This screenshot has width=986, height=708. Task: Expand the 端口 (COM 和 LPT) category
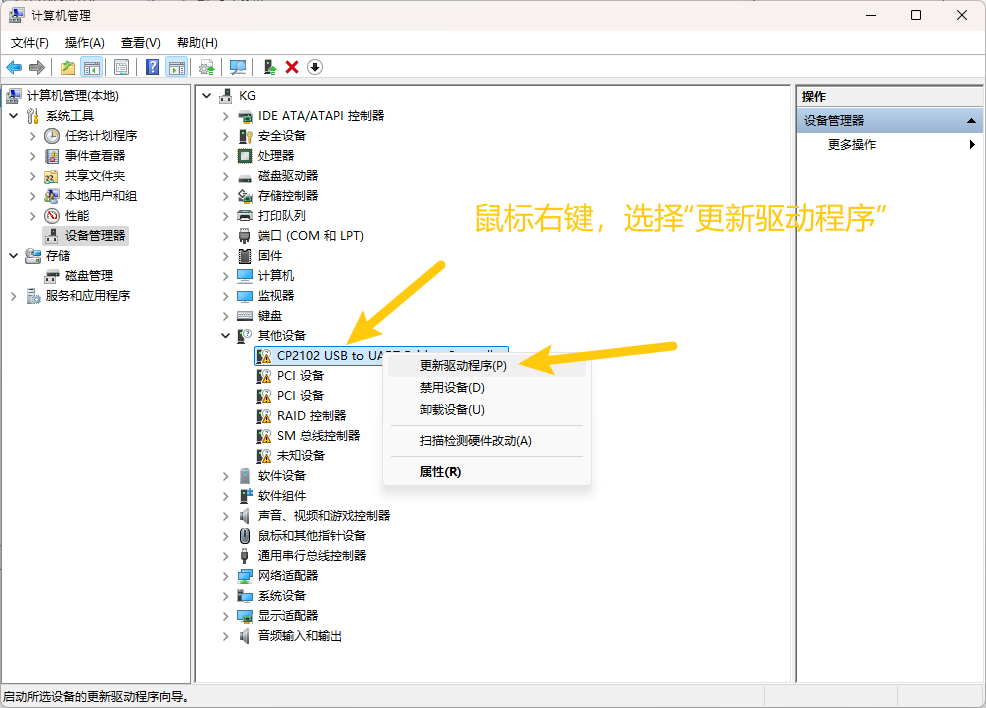[226, 236]
